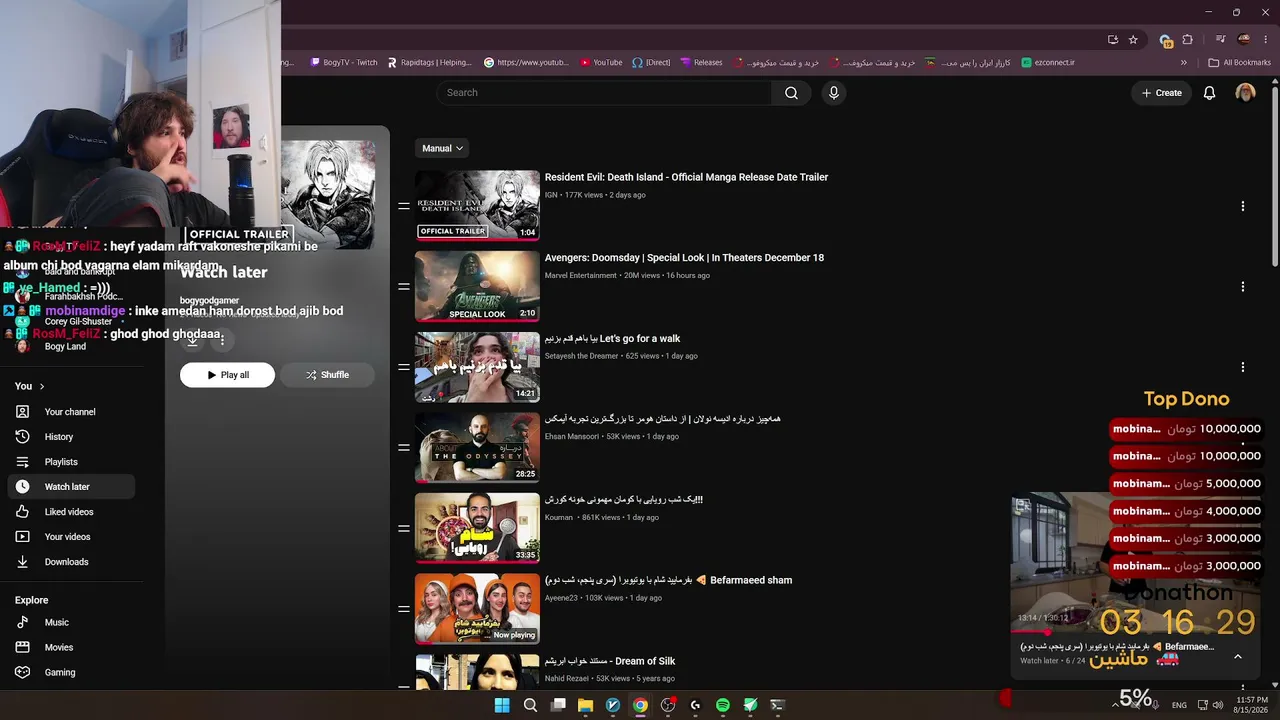Open Liked videos in sidebar
Image resolution: width=1280 pixels, height=720 pixels.
pyautogui.click(x=70, y=512)
